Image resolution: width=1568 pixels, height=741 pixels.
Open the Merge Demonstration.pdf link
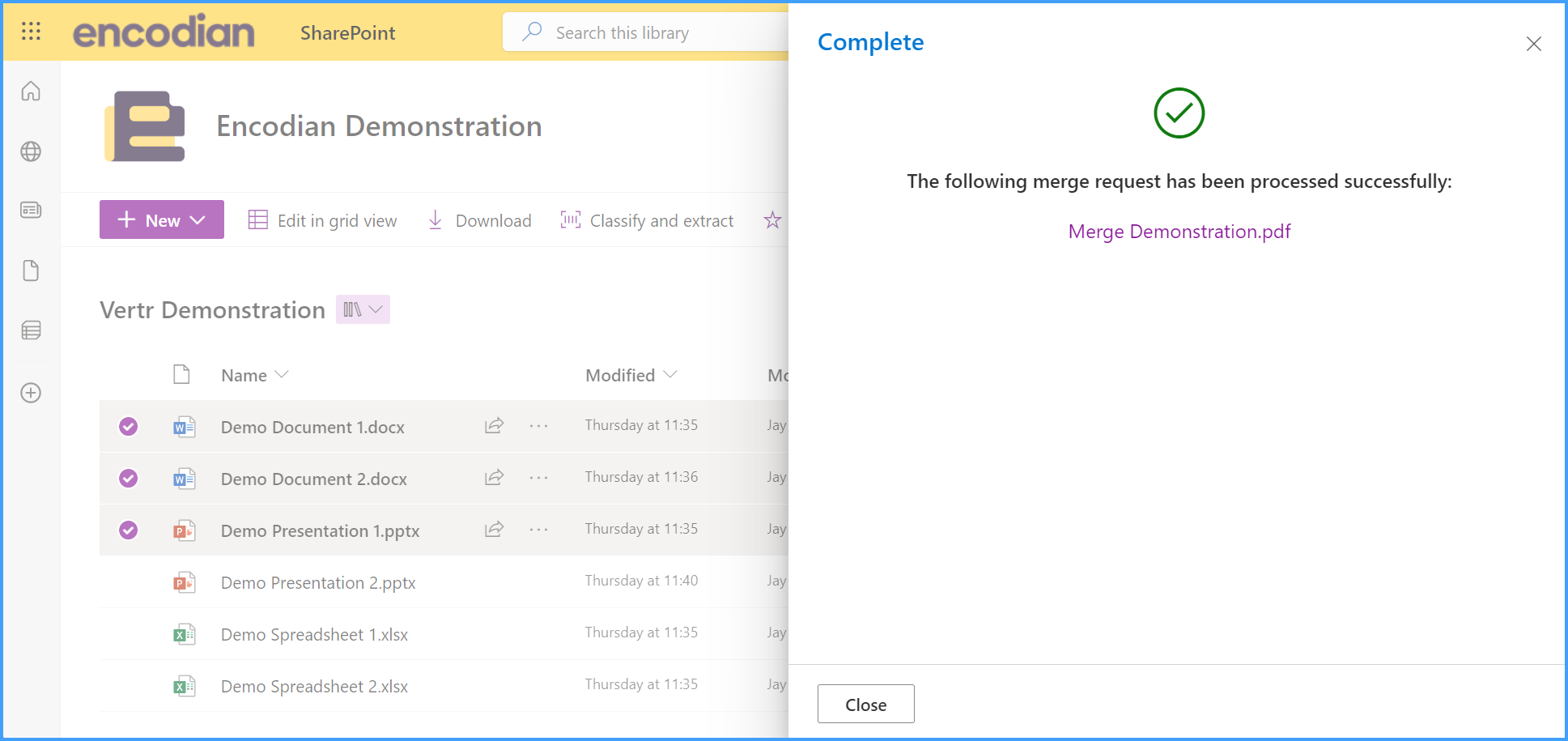pyautogui.click(x=1179, y=232)
